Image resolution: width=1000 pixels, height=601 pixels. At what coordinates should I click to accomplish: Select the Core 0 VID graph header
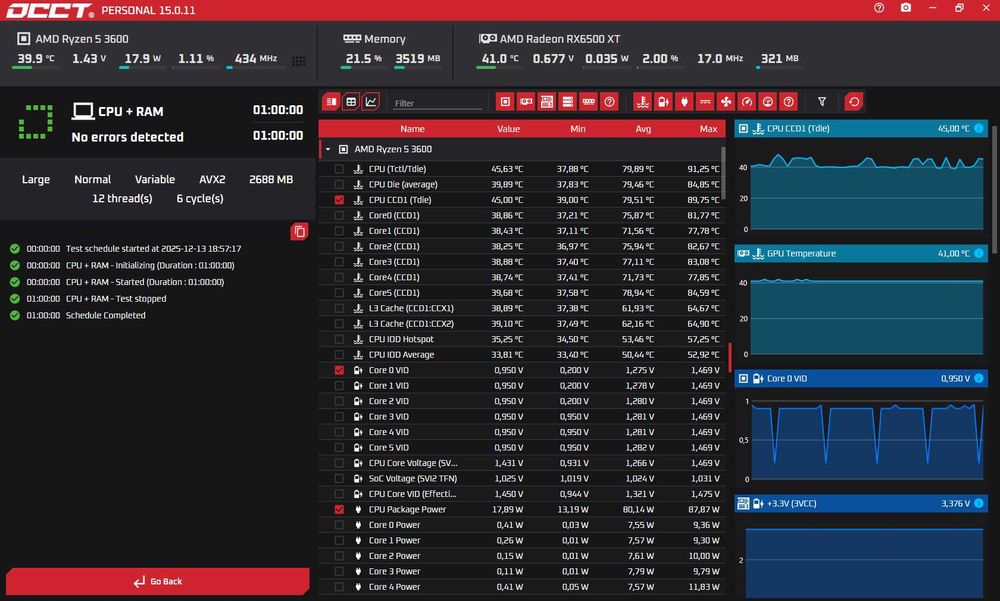(x=861, y=378)
